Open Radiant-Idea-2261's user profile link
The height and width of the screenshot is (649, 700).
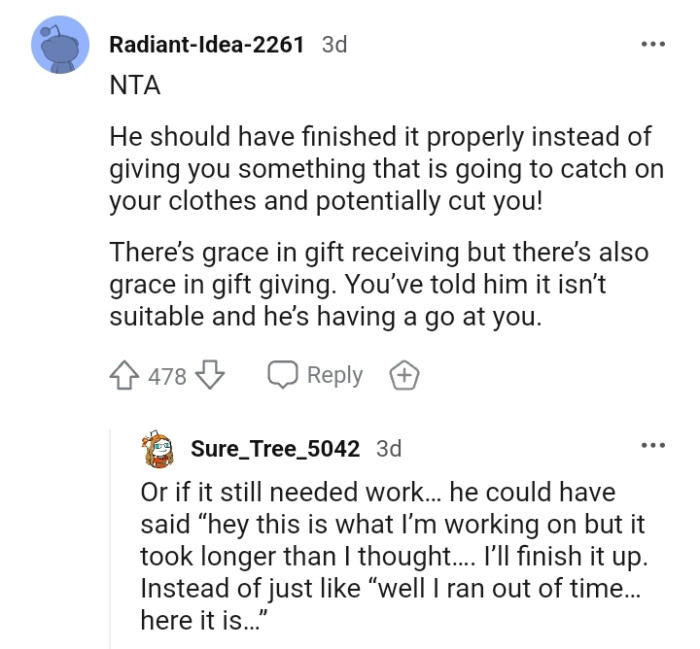tap(205, 45)
